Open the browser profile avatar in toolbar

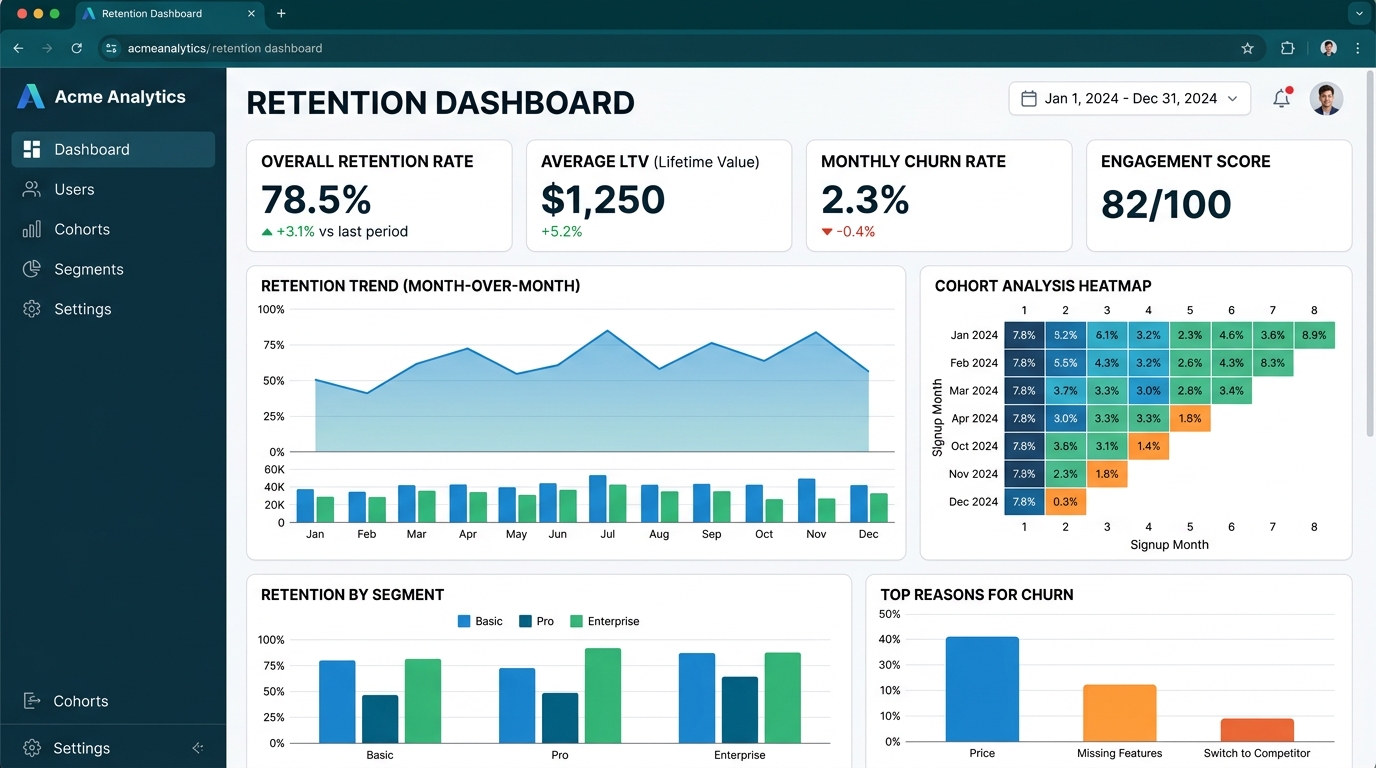[x=1328, y=48]
